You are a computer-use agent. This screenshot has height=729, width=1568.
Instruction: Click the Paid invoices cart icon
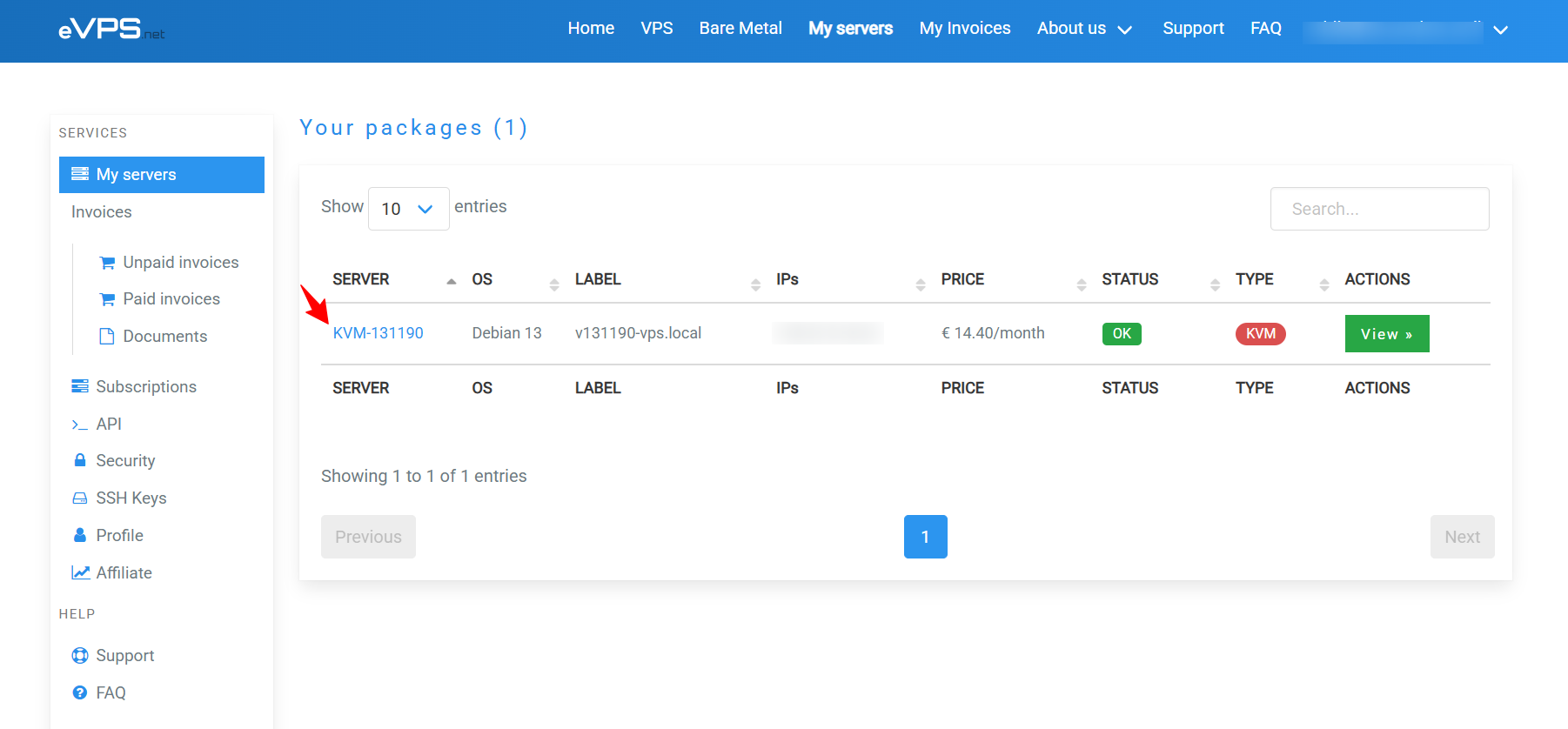107,299
